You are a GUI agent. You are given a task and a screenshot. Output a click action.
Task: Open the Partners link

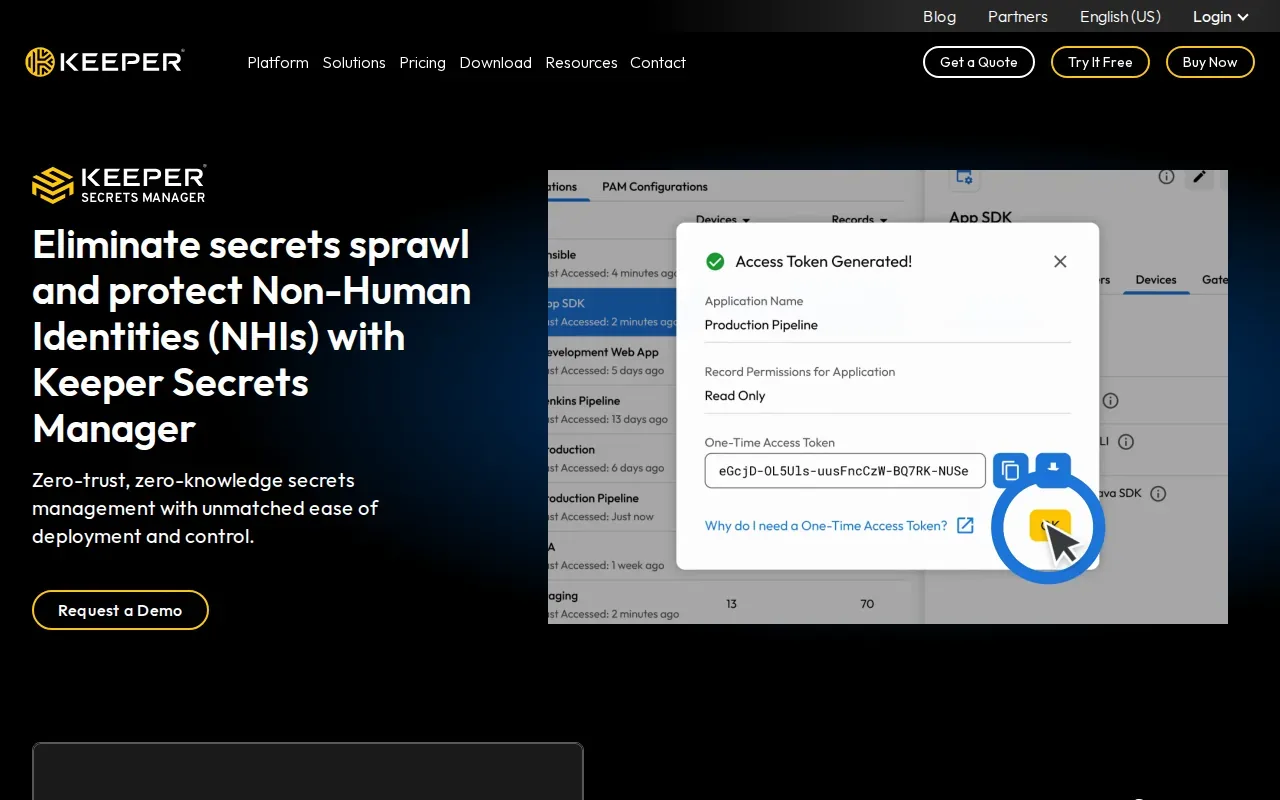[x=1018, y=16]
